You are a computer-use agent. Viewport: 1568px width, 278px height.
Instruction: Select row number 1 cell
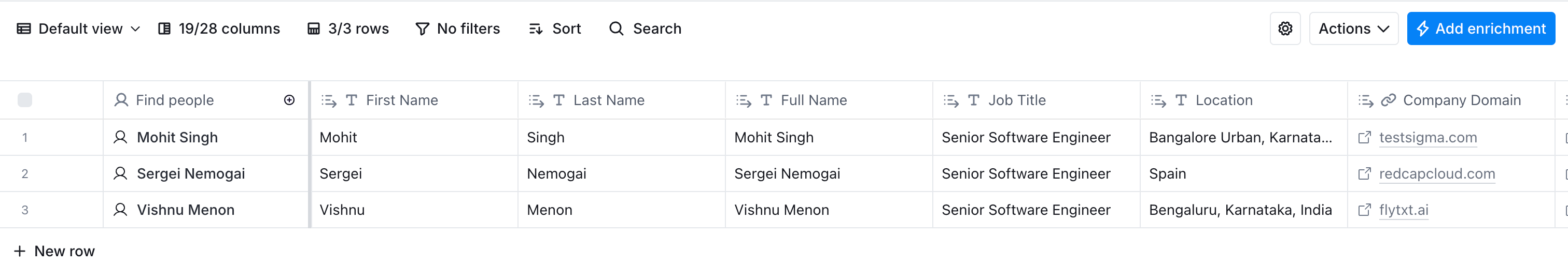click(25, 138)
